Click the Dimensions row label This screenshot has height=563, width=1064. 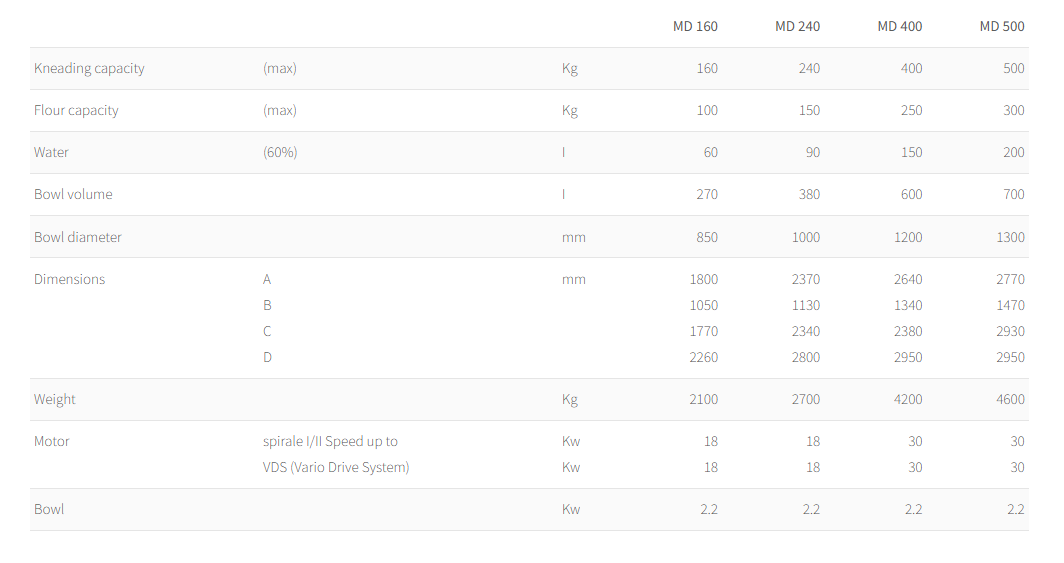(69, 279)
